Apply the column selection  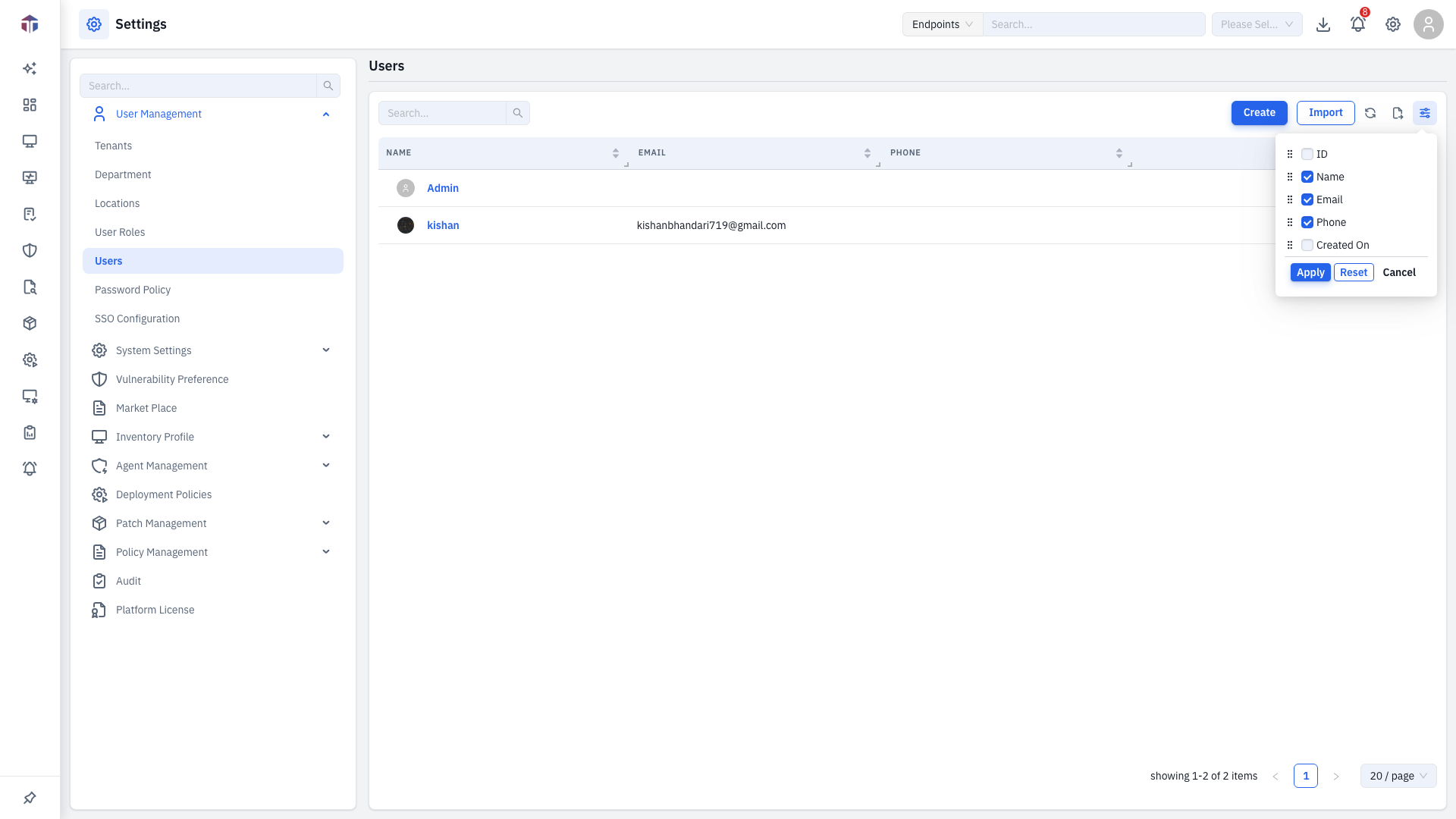pyautogui.click(x=1310, y=272)
